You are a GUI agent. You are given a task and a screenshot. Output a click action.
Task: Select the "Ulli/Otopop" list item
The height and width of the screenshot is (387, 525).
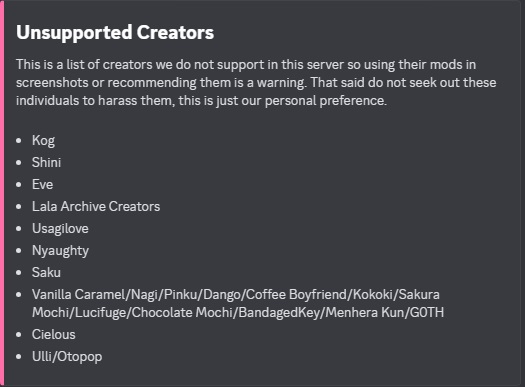point(67,357)
